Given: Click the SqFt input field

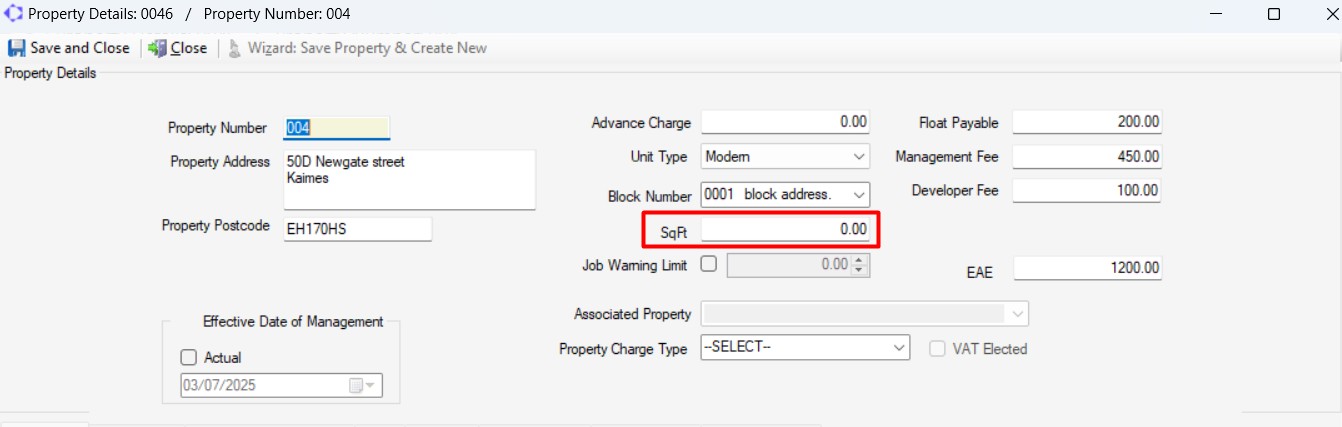Looking at the screenshot, I should (x=786, y=229).
